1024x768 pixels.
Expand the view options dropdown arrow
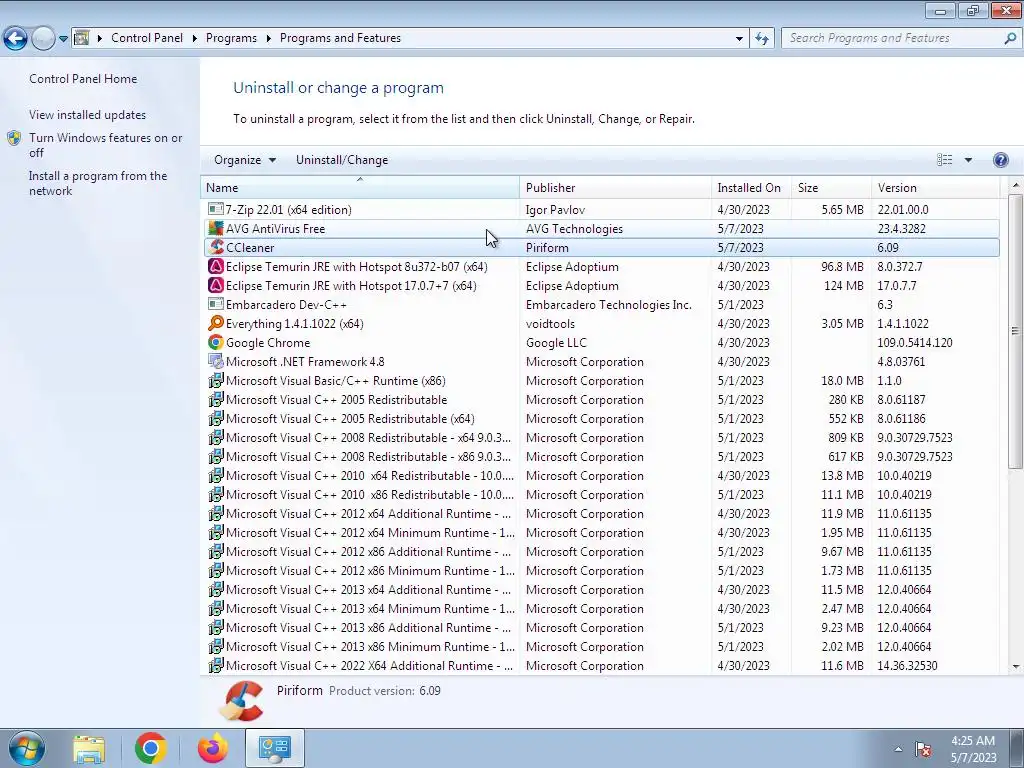tap(968, 160)
